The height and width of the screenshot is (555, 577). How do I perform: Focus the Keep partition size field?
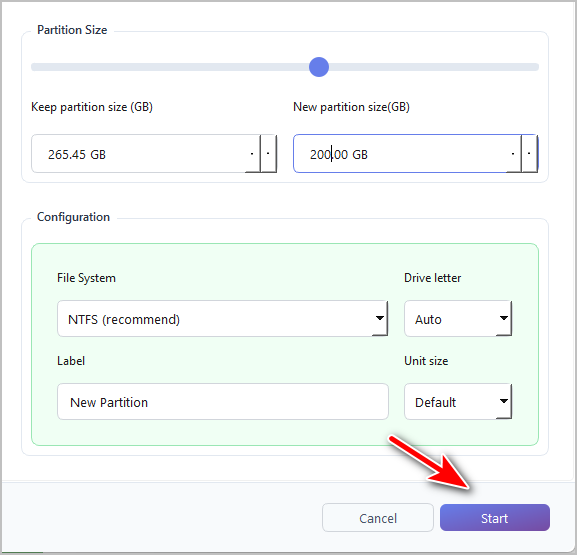coord(138,154)
